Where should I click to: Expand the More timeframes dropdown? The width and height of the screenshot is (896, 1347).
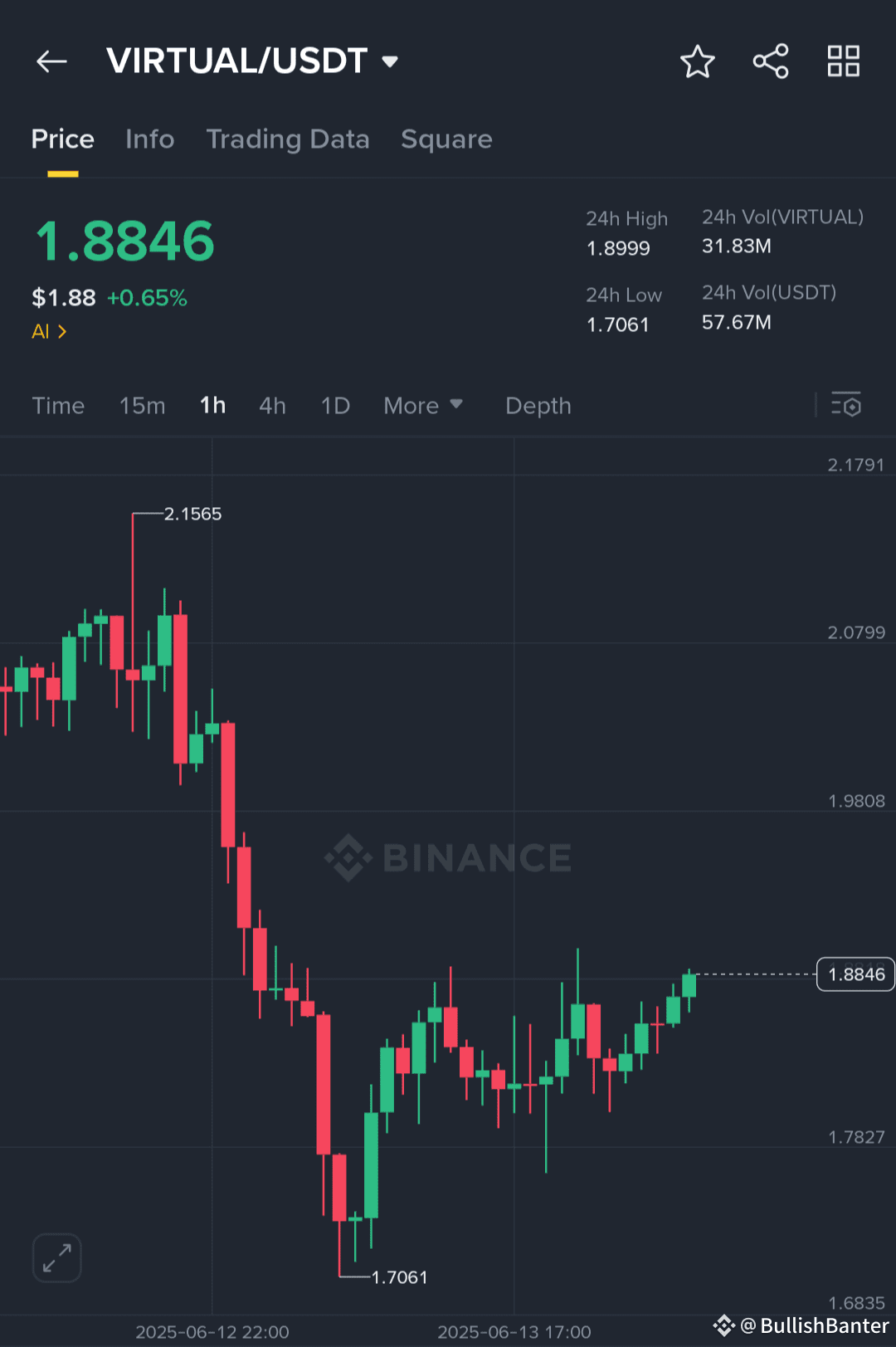click(x=423, y=406)
